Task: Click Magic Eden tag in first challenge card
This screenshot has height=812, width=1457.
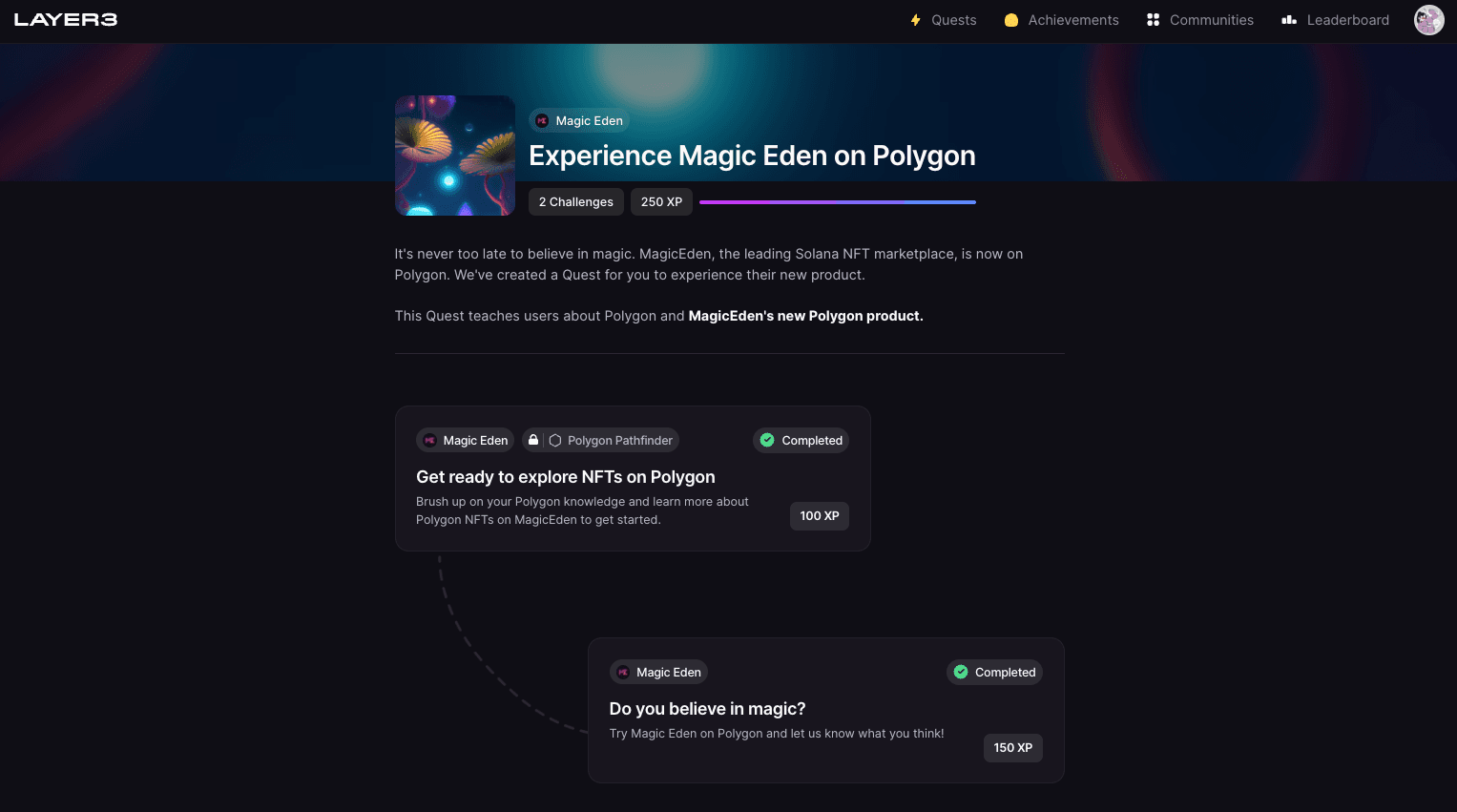Action: pyautogui.click(x=466, y=440)
